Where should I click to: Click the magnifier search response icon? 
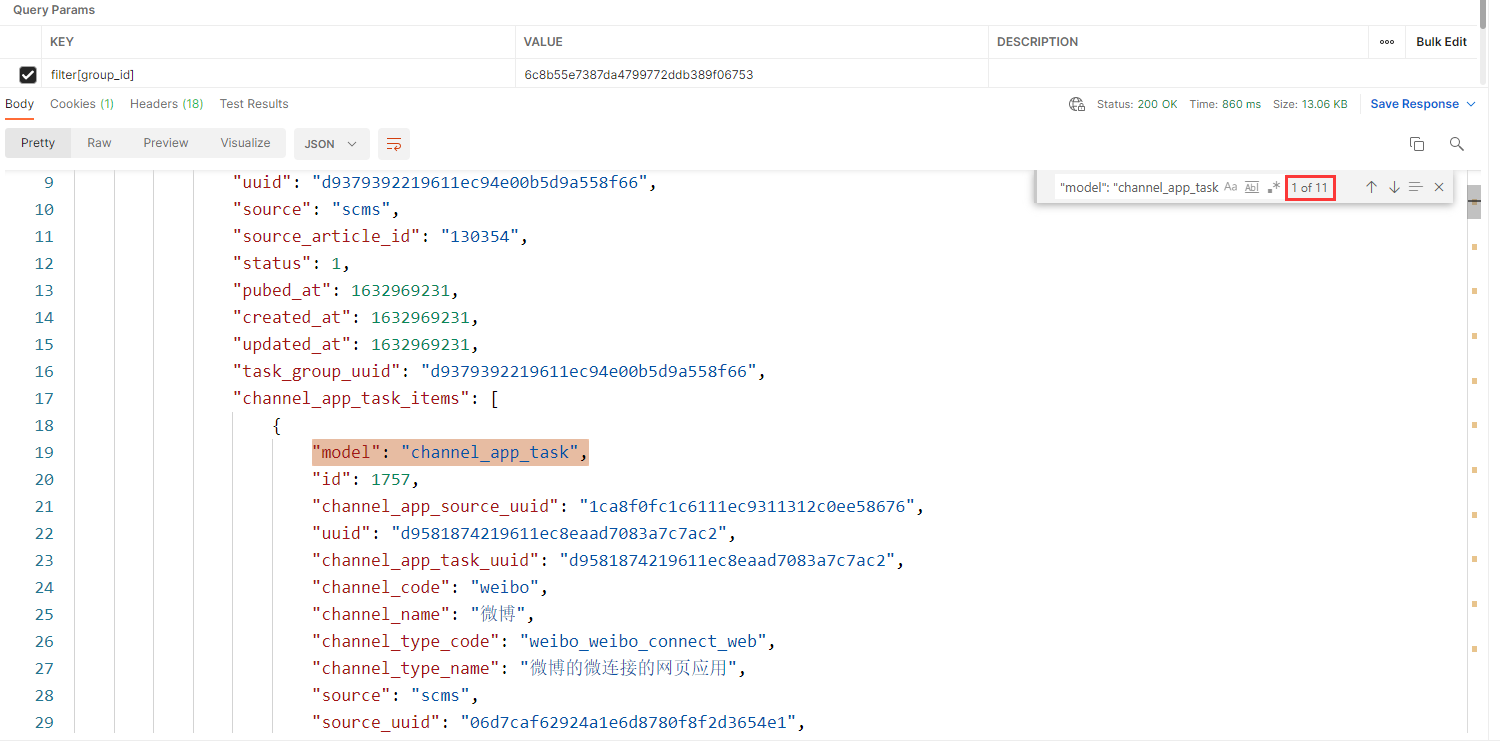pos(1456,144)
